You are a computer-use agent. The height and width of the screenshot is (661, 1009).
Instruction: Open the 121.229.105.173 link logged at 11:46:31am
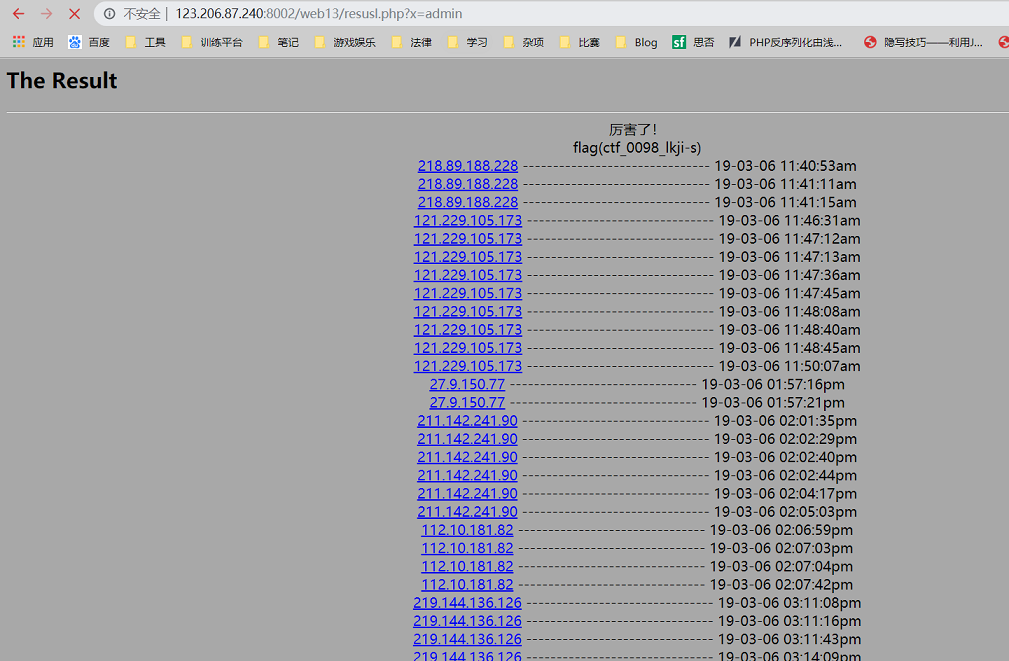pos(468,220)
